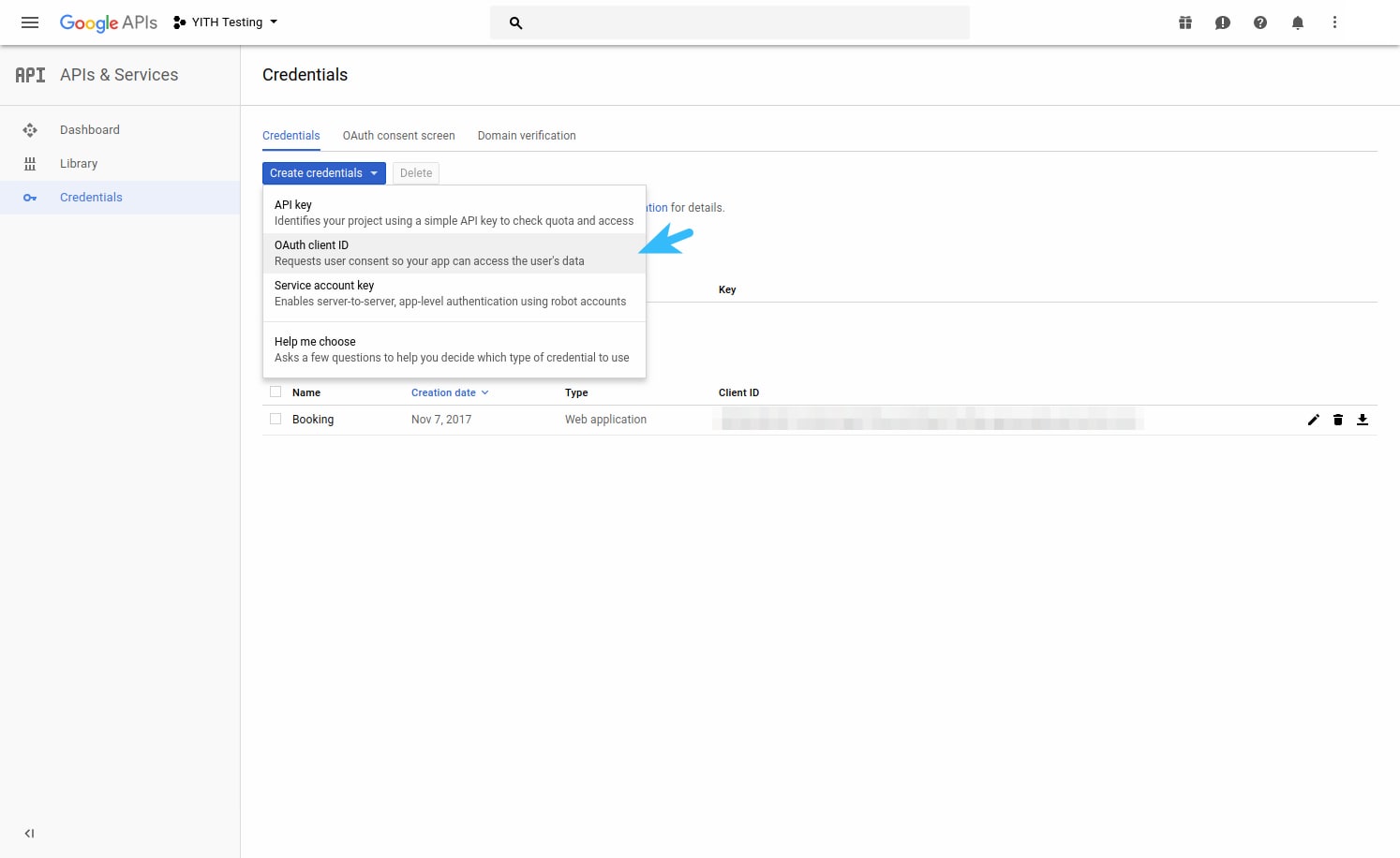This screenshot has width=1400, height=858.
Task: Switch to the Credentials tab
Action: [x=291, y=136]
